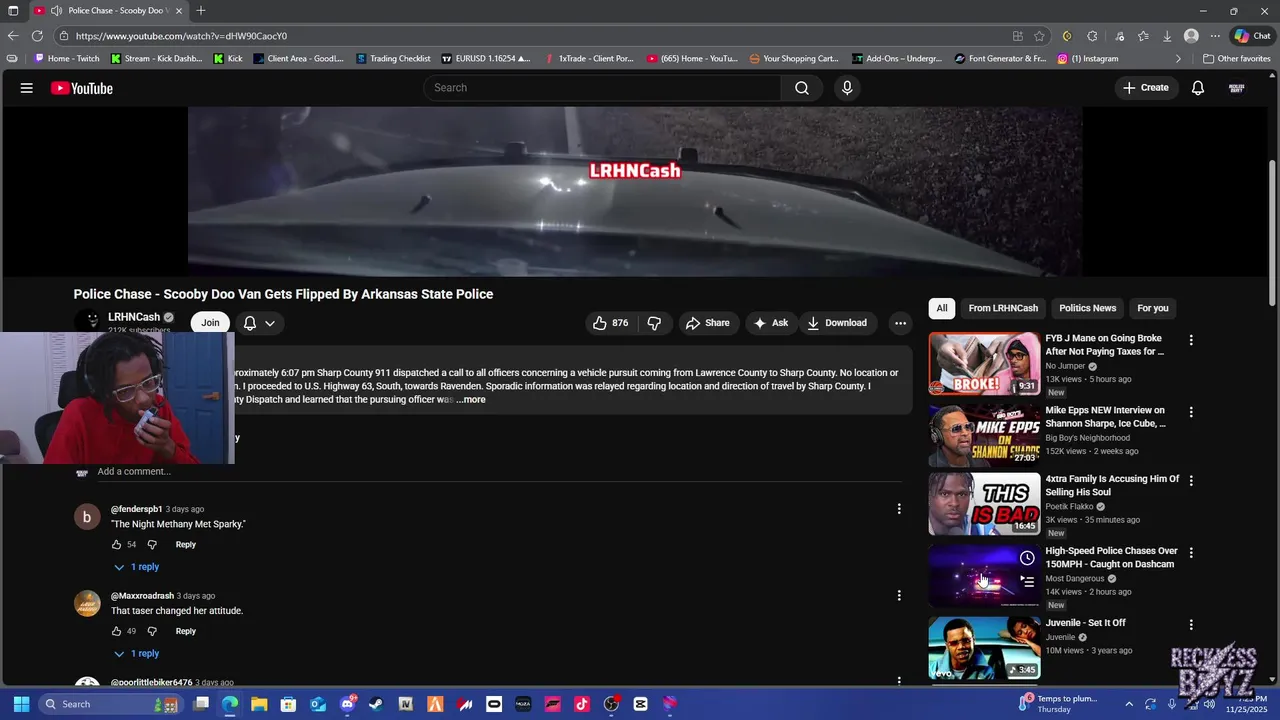Refresh the page
The height and width of the screenshot is (720, 1280).
pos(37,36)
